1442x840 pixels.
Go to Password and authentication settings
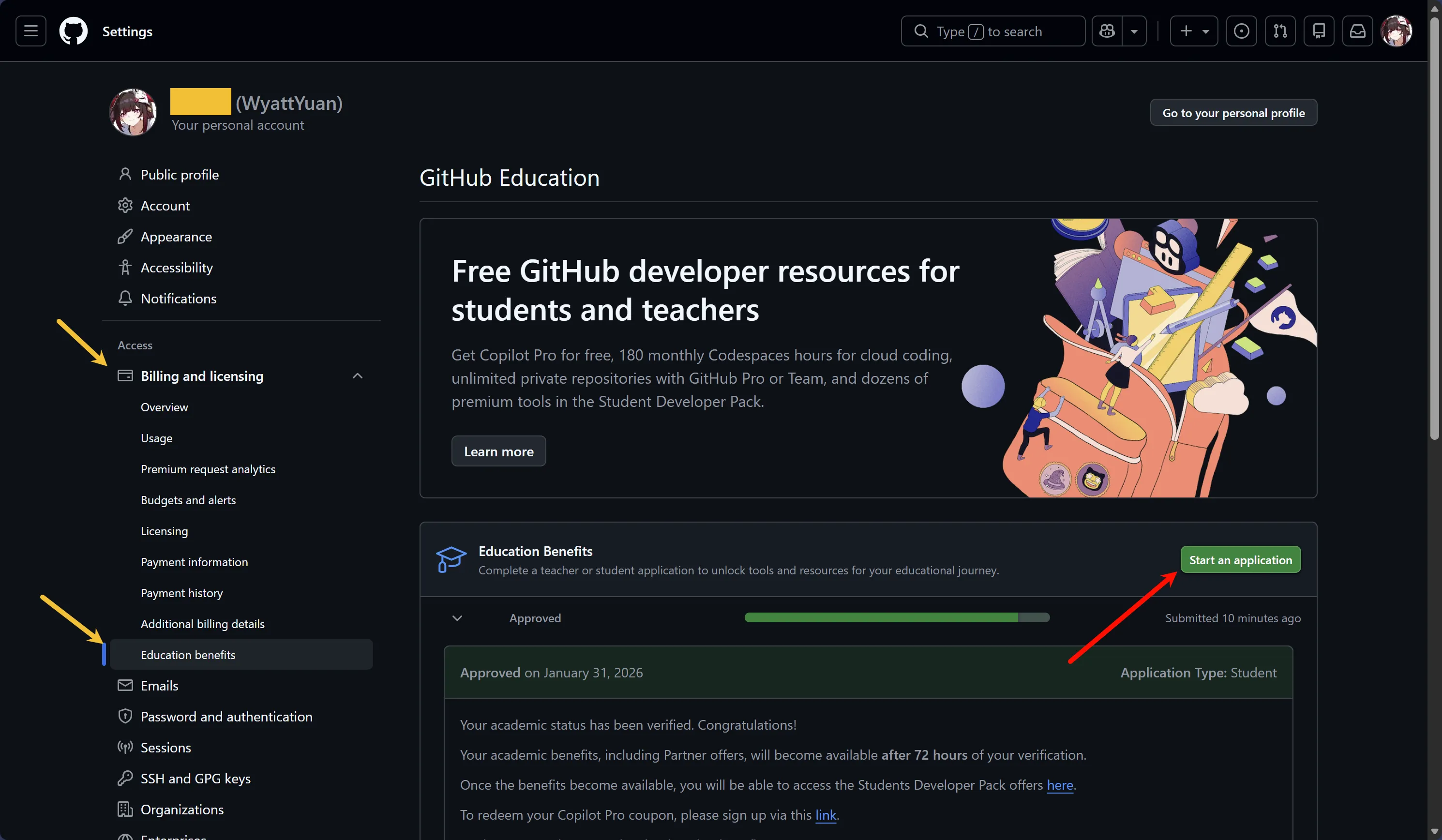tap(226, 717)
